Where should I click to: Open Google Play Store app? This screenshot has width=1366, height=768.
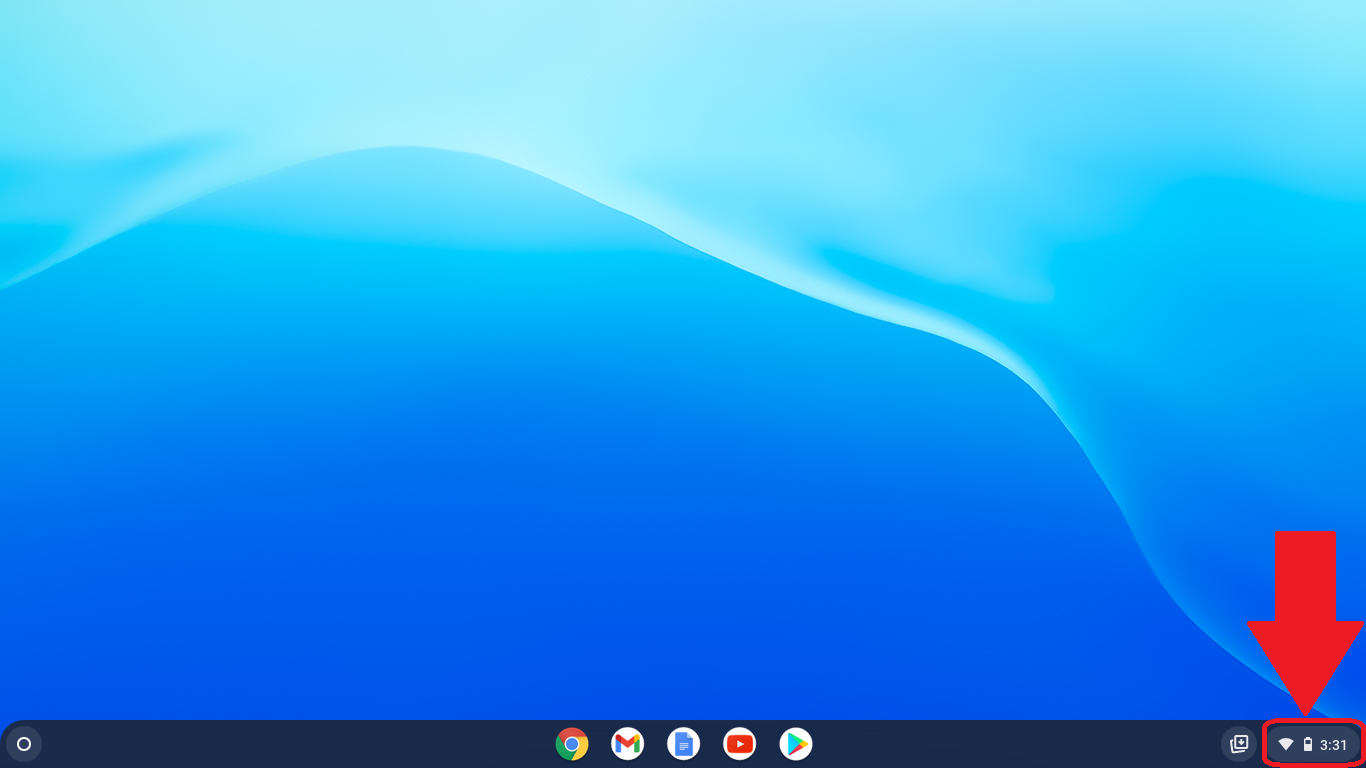point(796,744)
